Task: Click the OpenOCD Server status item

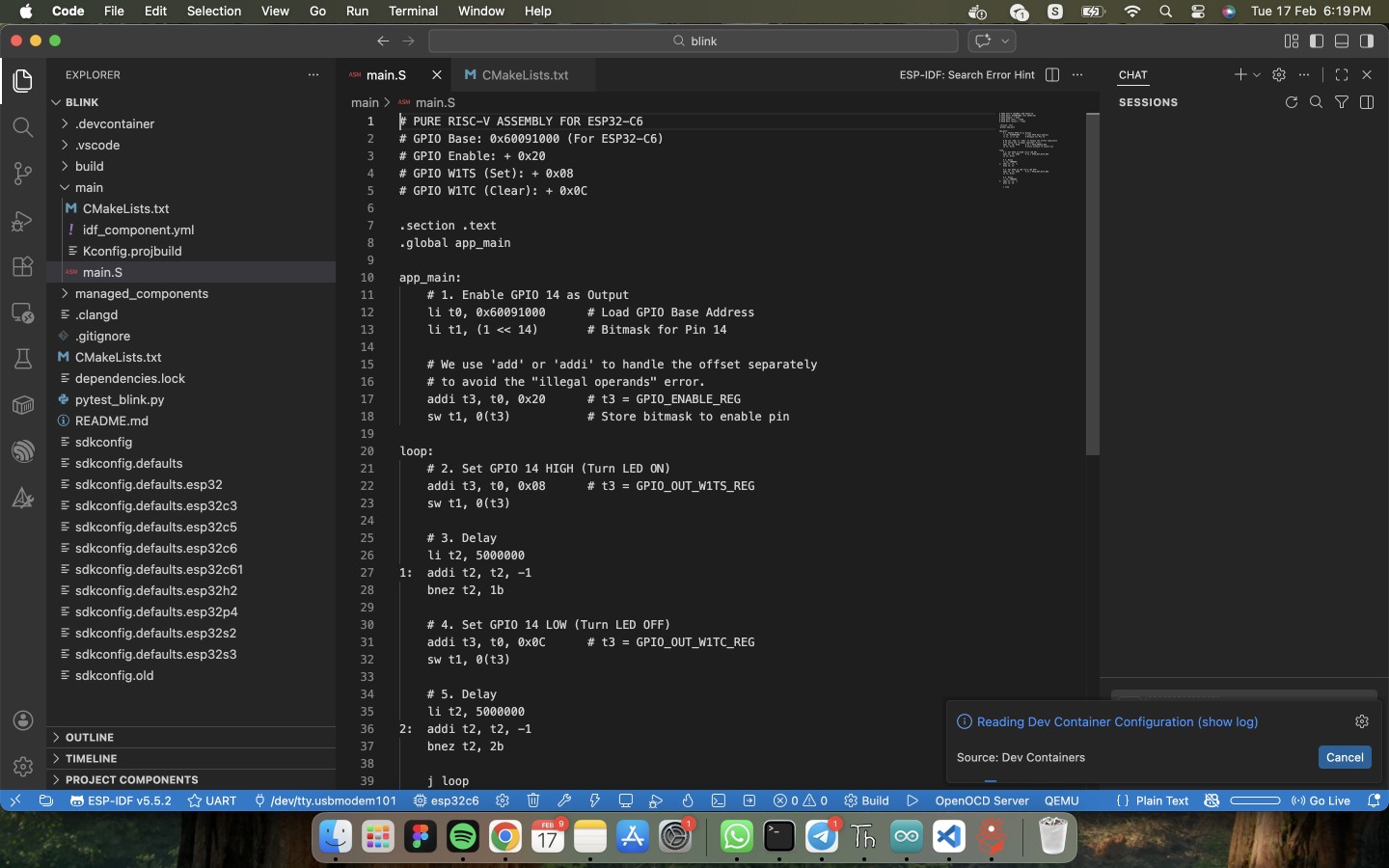Action: (x=982, y=800)
